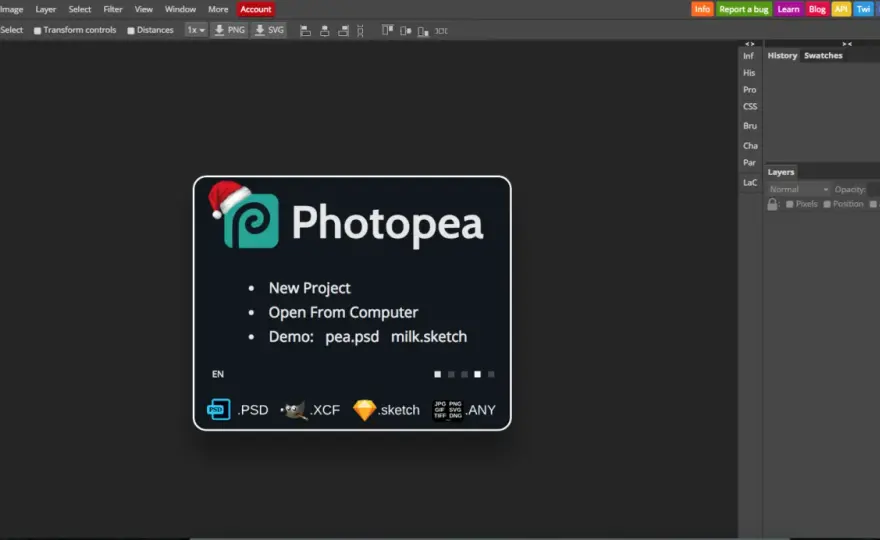
Task: Click the blue Twi button
Action: click(864, 9)
